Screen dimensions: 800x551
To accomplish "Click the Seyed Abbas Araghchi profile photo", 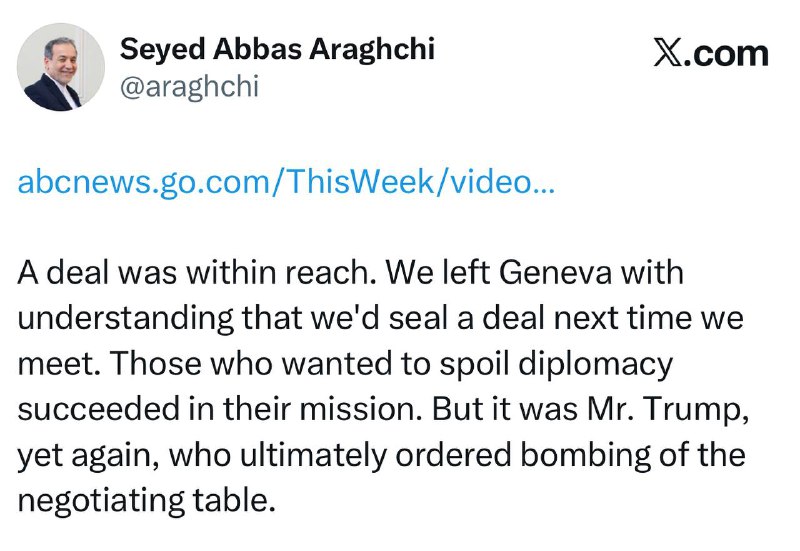I will pyautogui.click(x=61, y=67).
